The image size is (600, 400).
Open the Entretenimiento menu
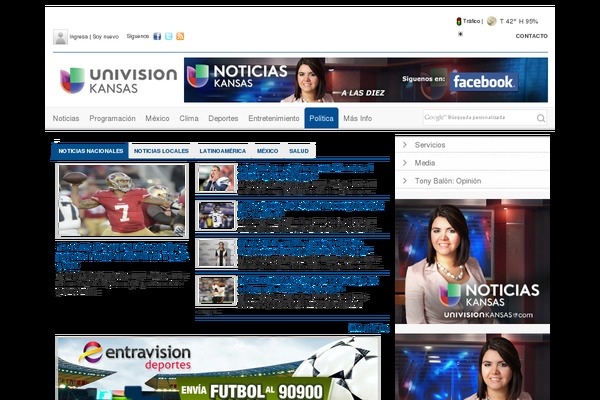[x=274, y=118]
